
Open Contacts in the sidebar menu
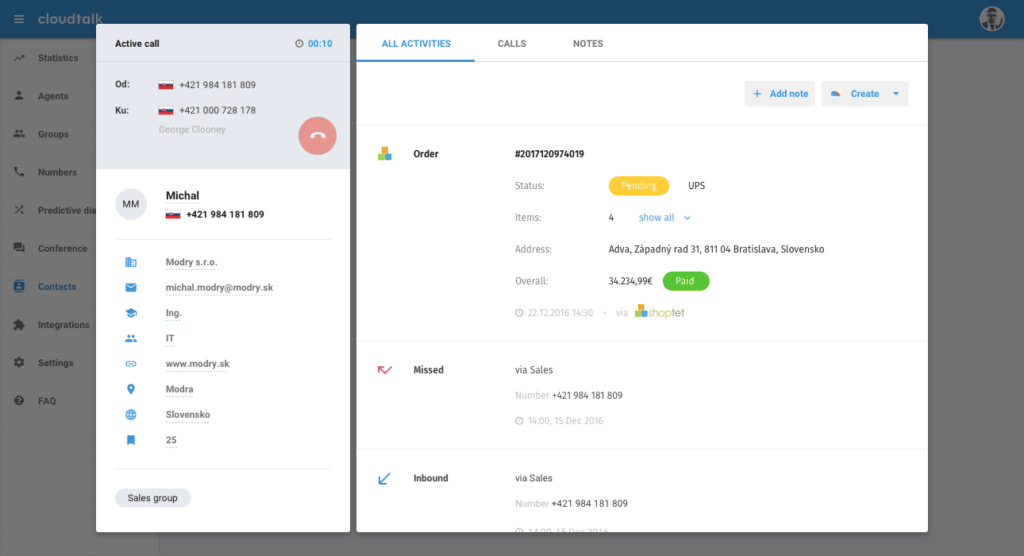[56, 287]
